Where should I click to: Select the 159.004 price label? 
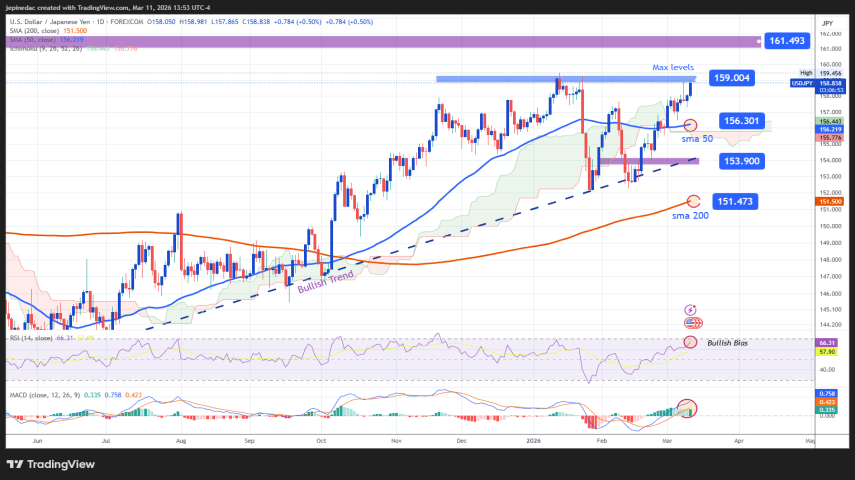coord(730,77)
